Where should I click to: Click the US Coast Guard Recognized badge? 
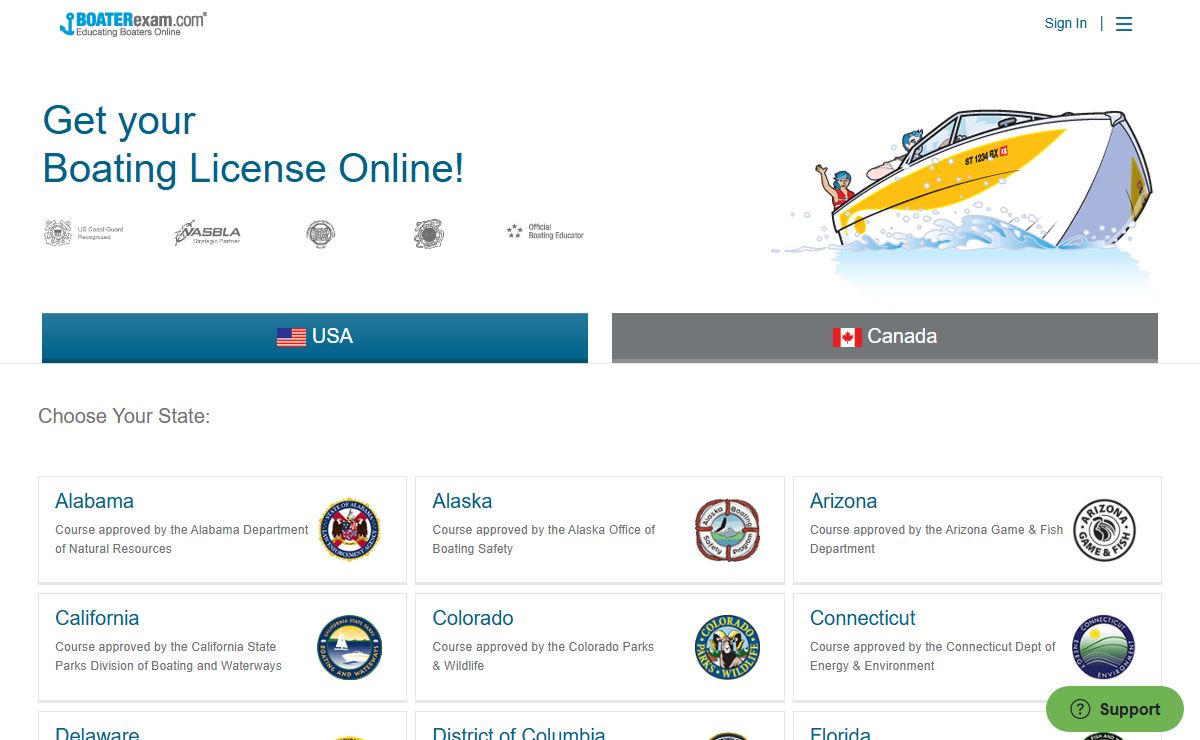(x=84, y=233)
